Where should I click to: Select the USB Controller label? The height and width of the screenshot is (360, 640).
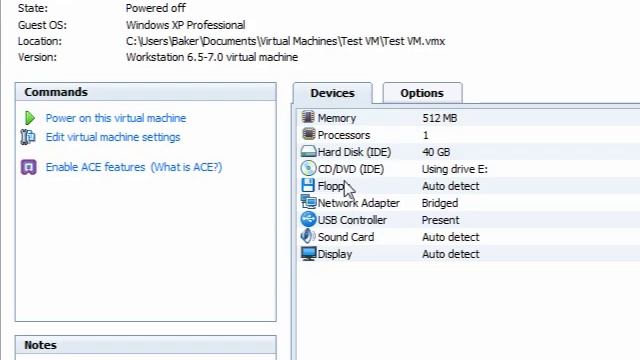[x=352, y=220]
